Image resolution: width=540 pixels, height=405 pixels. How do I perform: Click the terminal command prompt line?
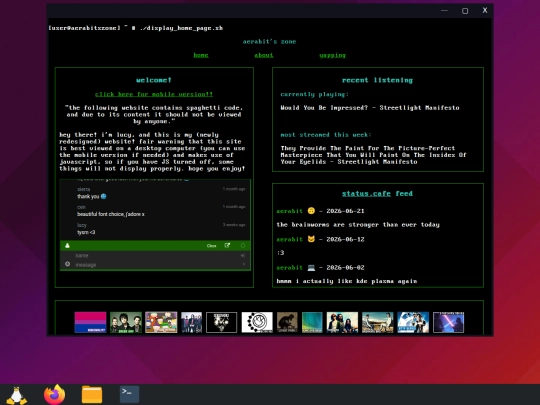click(136, 28)
